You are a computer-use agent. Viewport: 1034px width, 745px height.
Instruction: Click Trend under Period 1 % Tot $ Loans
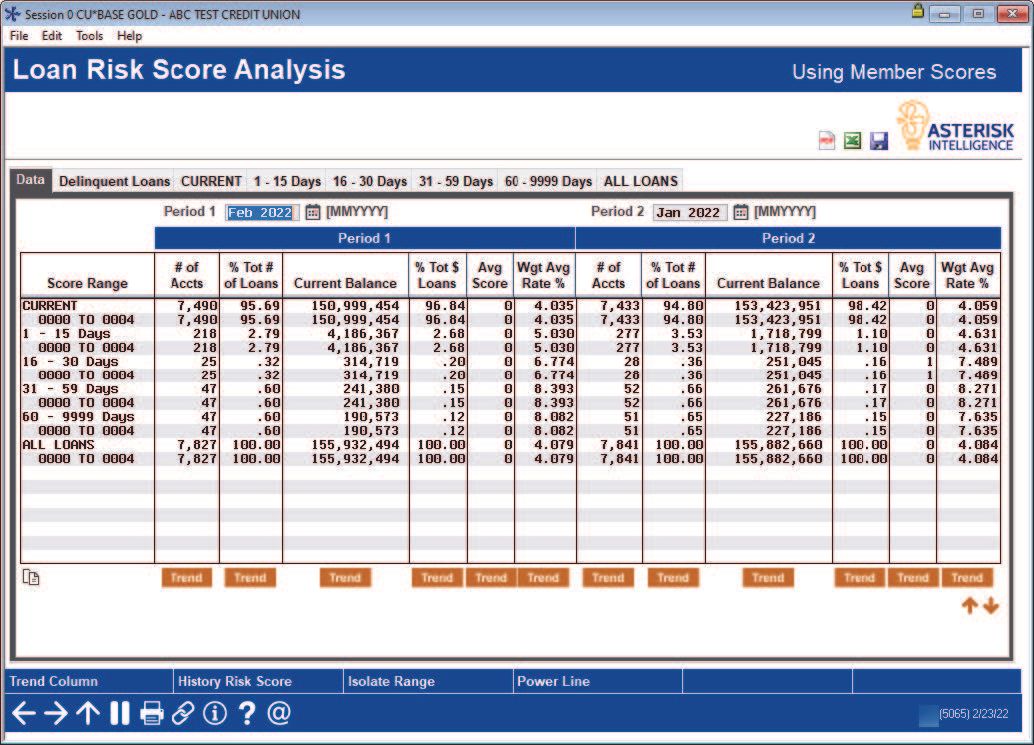coord(437,578)
